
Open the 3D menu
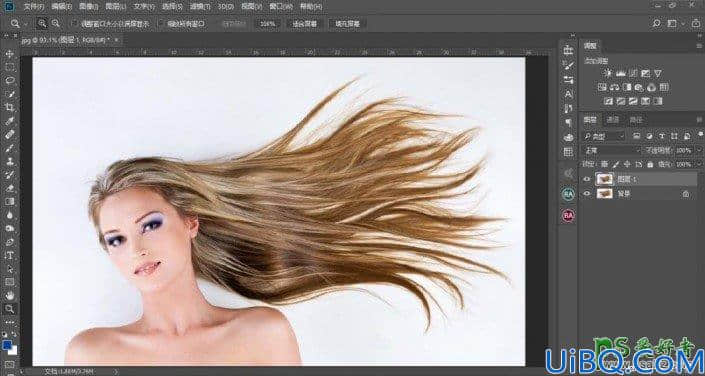click(x=225, y=7)
